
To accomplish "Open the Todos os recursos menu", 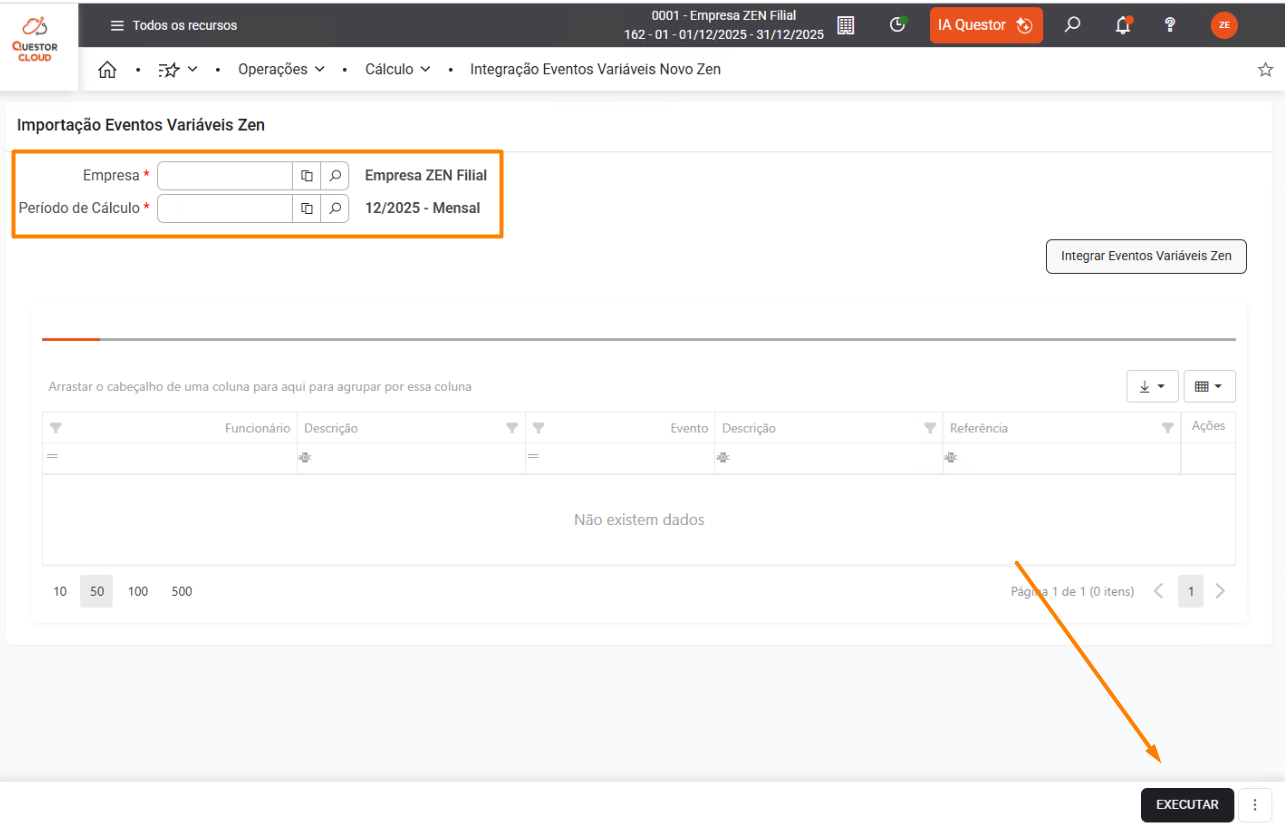I will [174, 25].
